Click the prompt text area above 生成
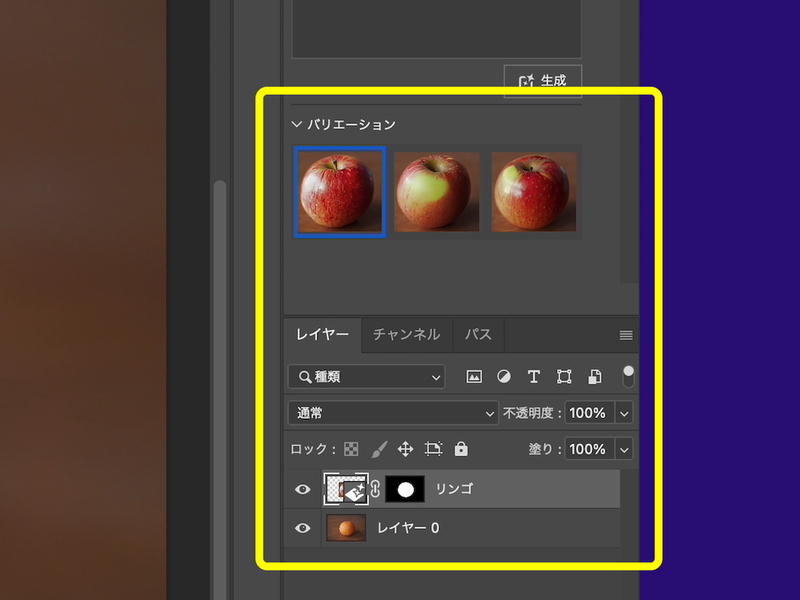Viewport: 800px width, 600px height. (437, 29)
